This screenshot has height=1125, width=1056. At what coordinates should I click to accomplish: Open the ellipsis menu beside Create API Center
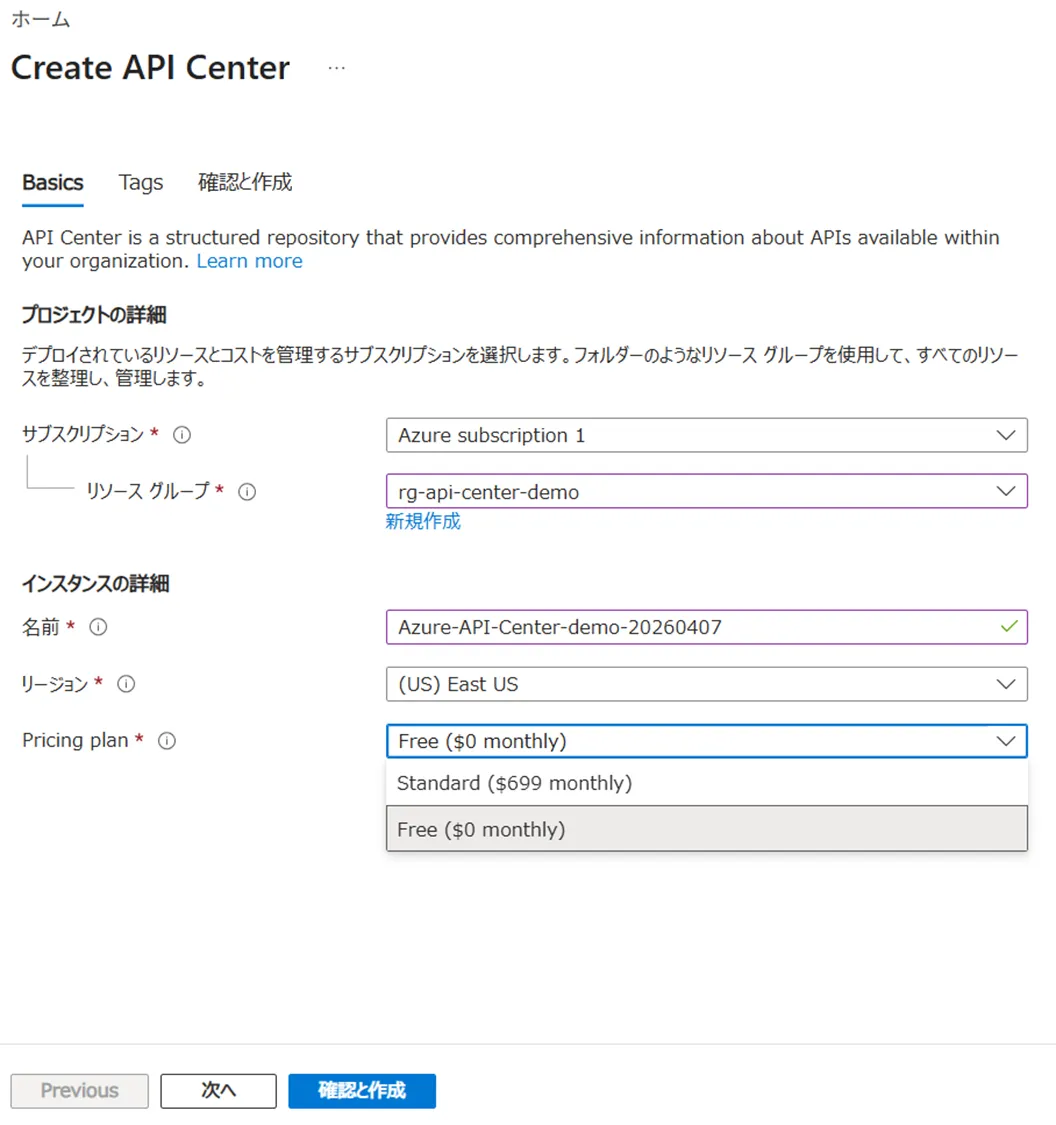(336, 68)
